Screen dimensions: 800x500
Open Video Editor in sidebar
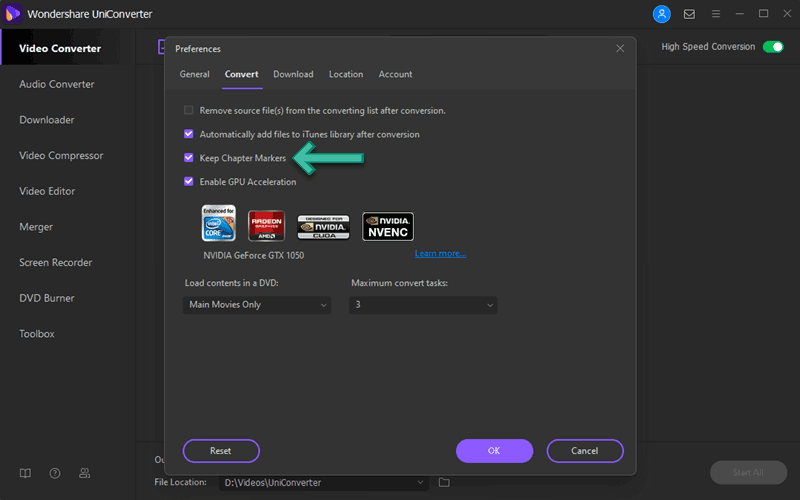pyautogui.click(x=47, y=191)
